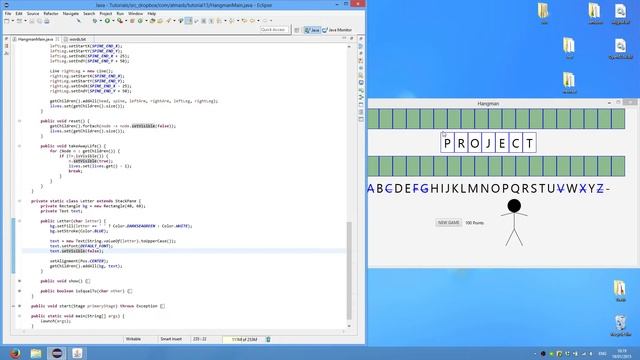Click into the Quick Access field

[274, 30]
